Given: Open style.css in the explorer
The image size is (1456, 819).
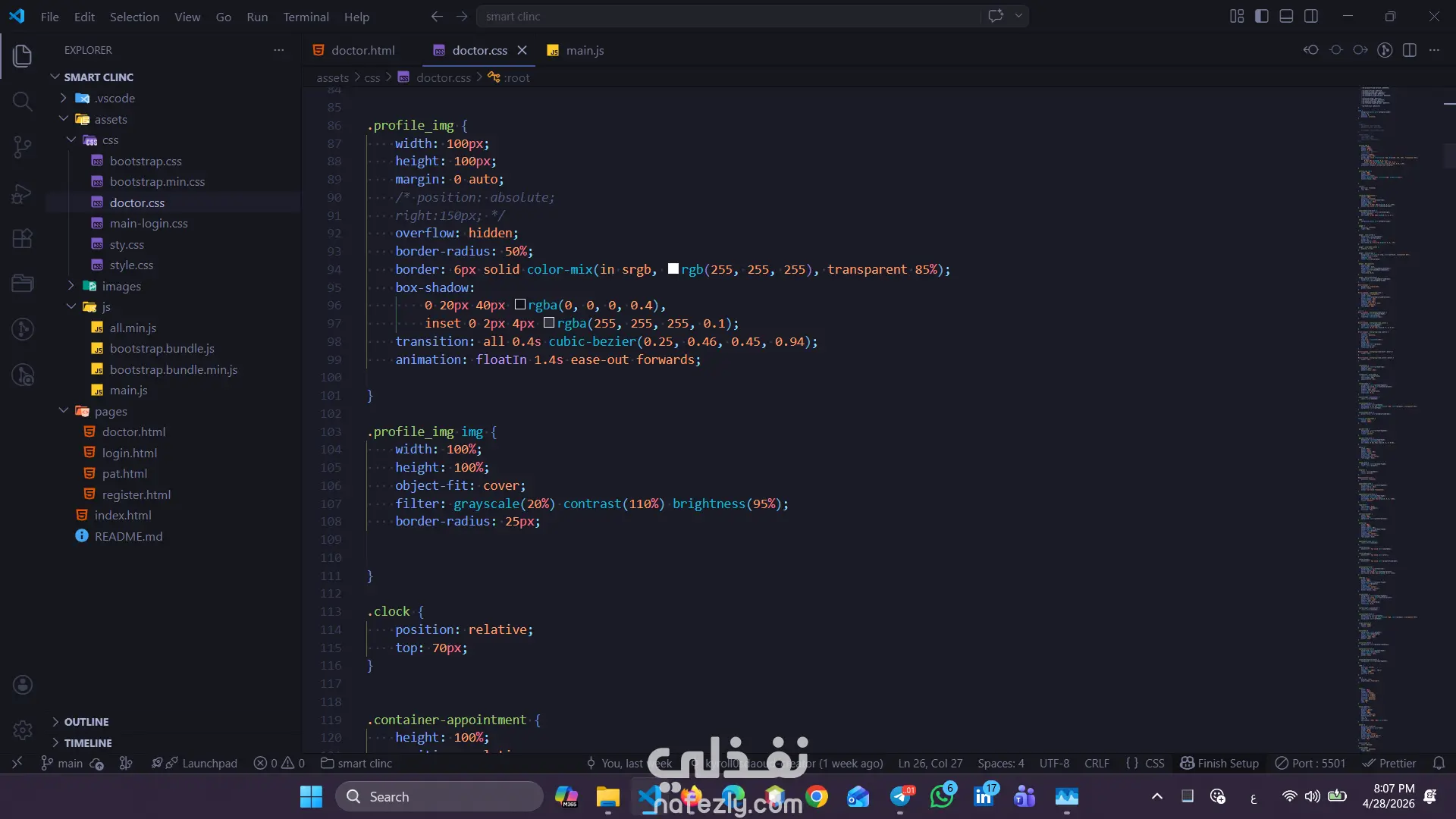Looking at the screenshot, I should click(130, 265).
